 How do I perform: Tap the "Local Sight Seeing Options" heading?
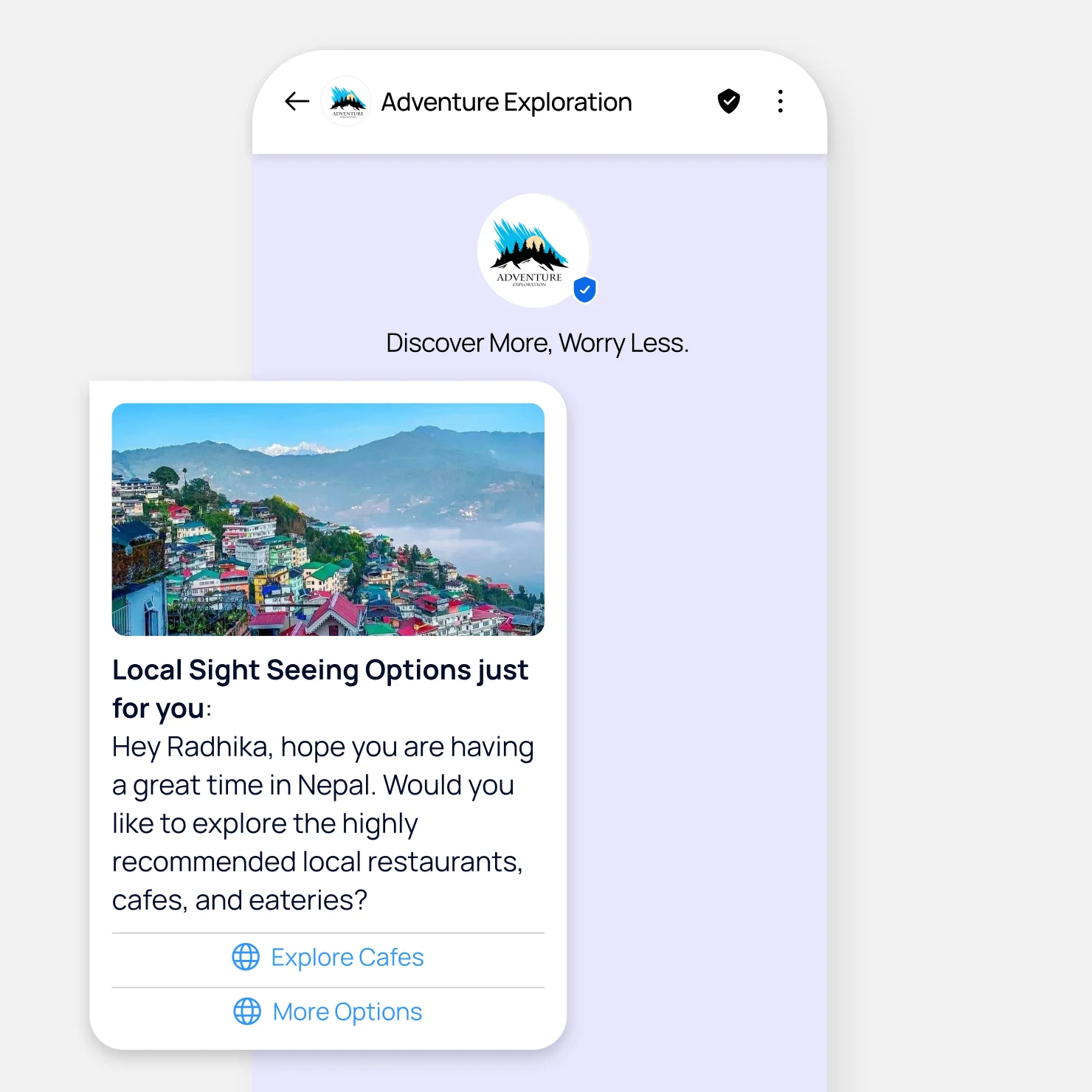click(x=320, y=689)
